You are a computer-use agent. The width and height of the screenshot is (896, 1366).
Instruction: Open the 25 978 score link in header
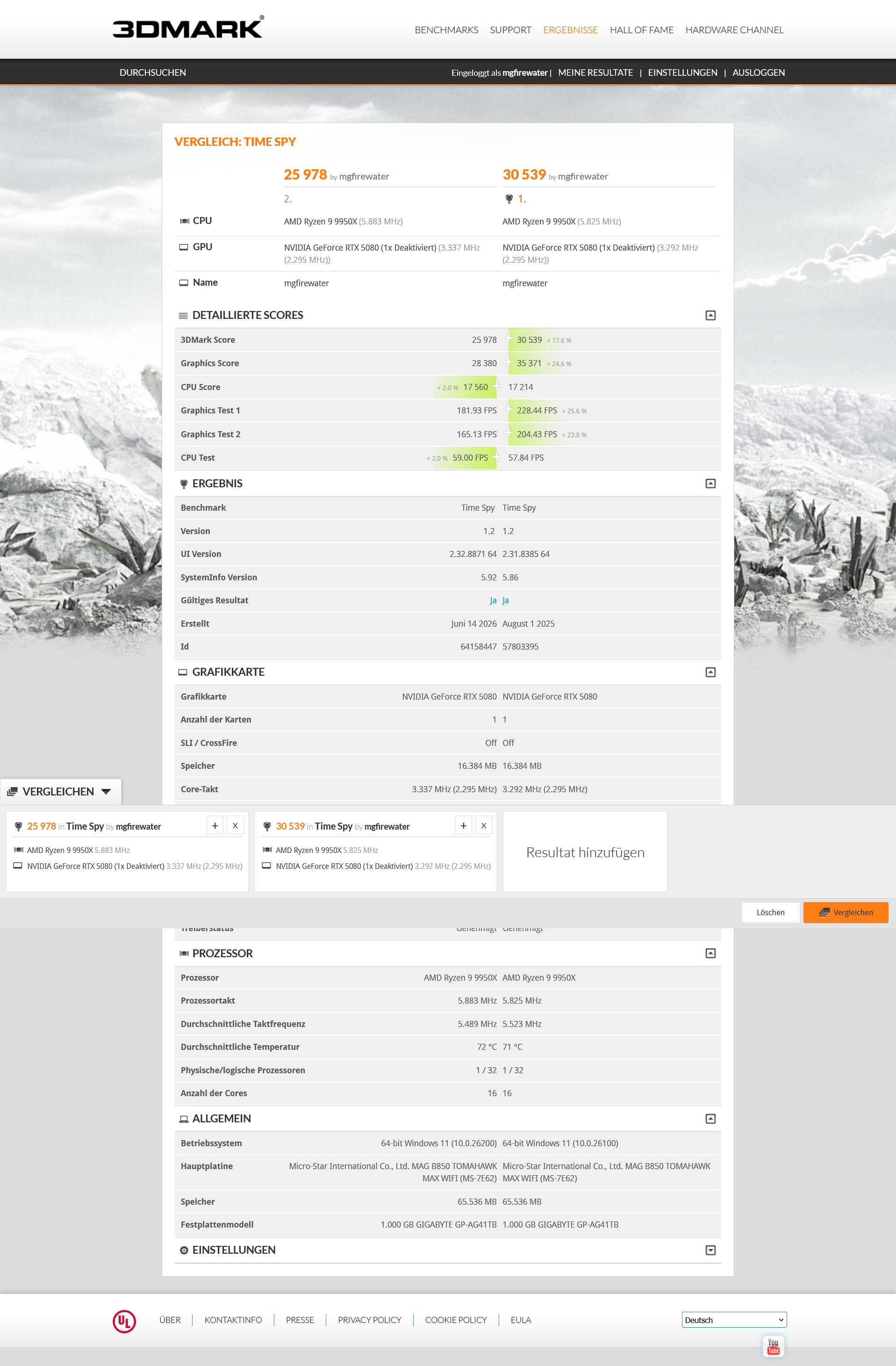[x=305, y=174]
